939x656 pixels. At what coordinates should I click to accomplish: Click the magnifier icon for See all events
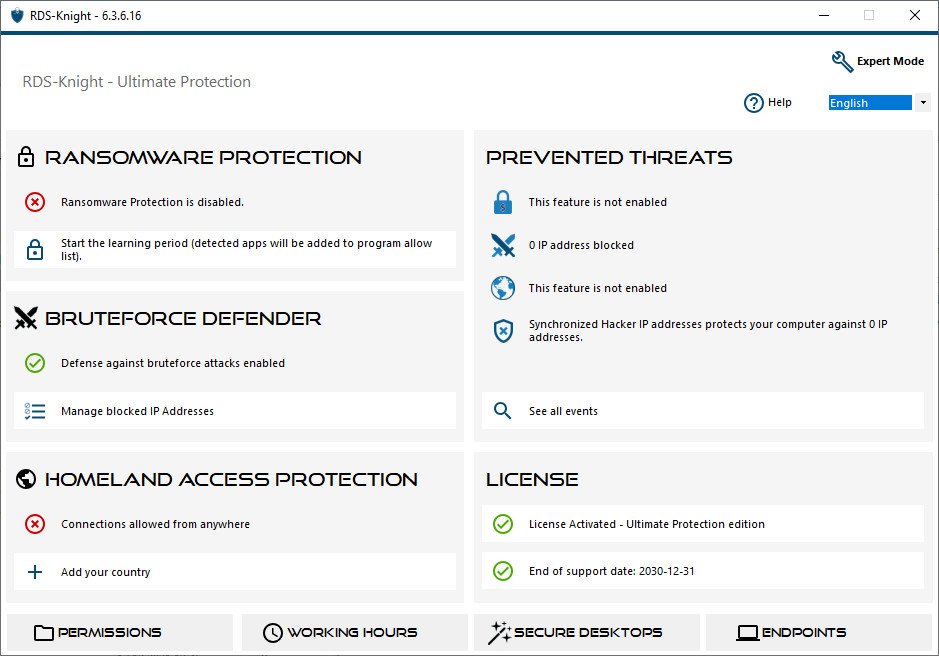click(x=502, y=411)
